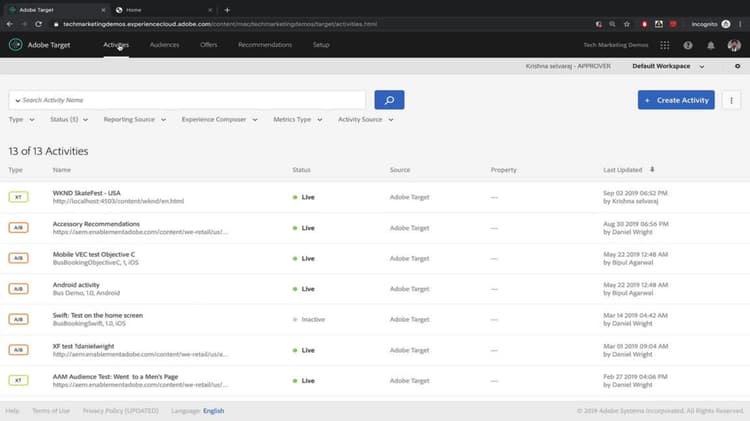Open the XF test activity name

[83, 346]
